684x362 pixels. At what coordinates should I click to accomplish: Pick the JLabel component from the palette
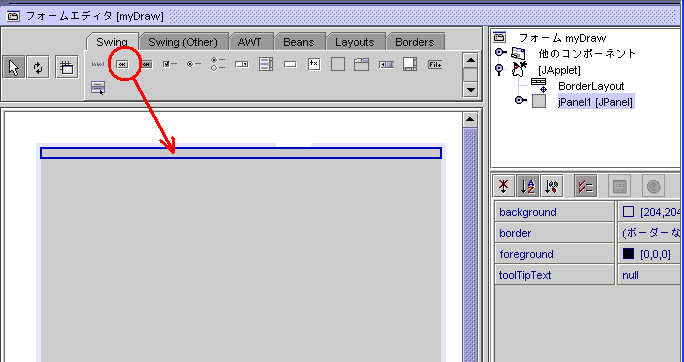(98, 65)
